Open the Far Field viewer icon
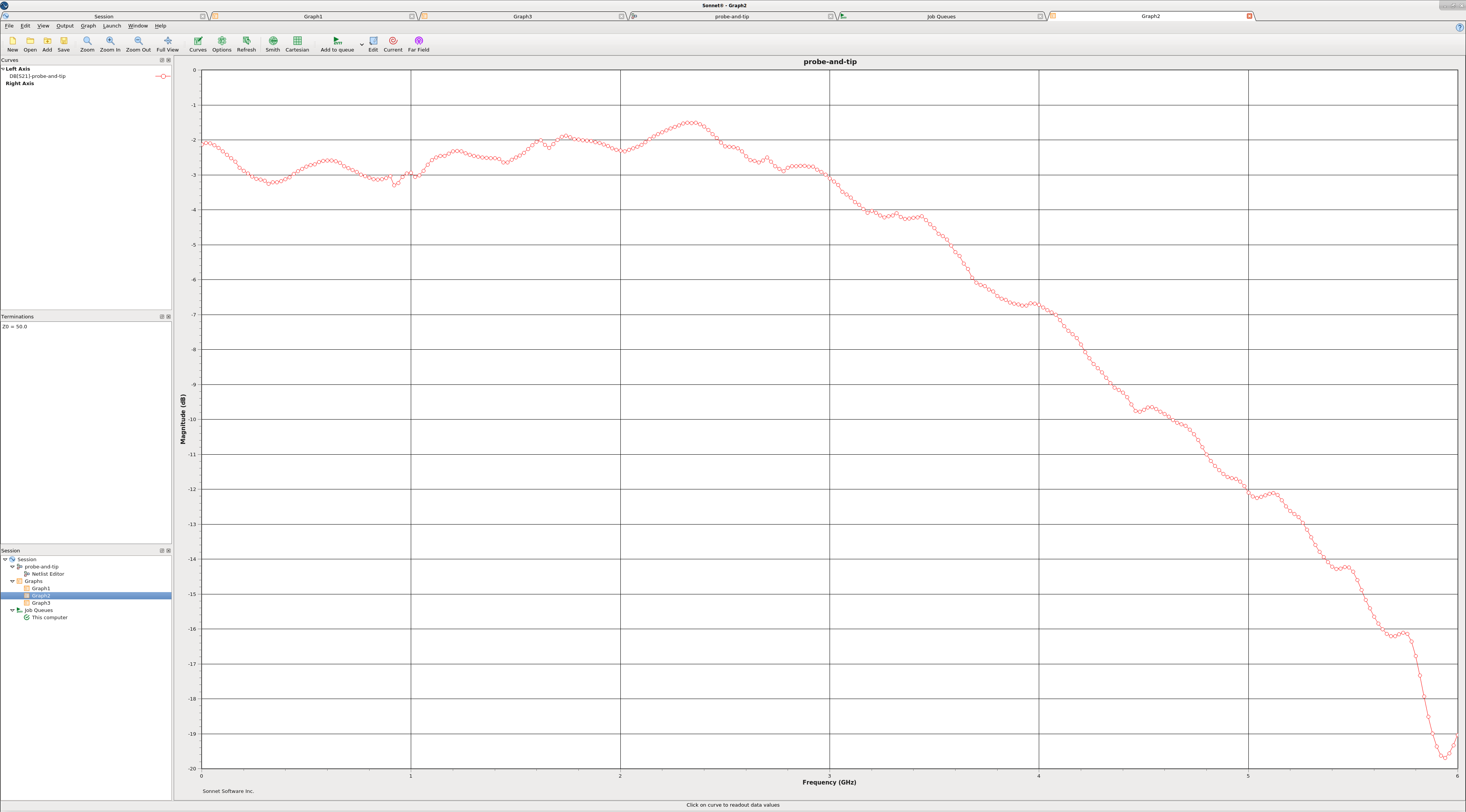1466x812 pixels. (x=418, y=41)
